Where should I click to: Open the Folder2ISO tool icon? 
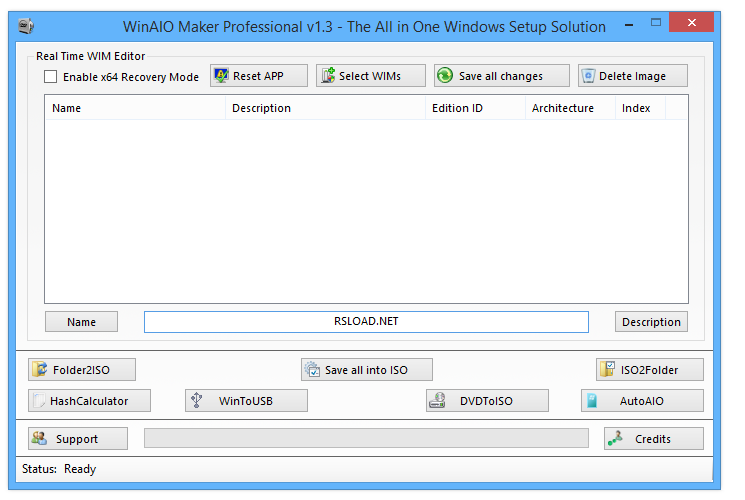pos(40,370)
